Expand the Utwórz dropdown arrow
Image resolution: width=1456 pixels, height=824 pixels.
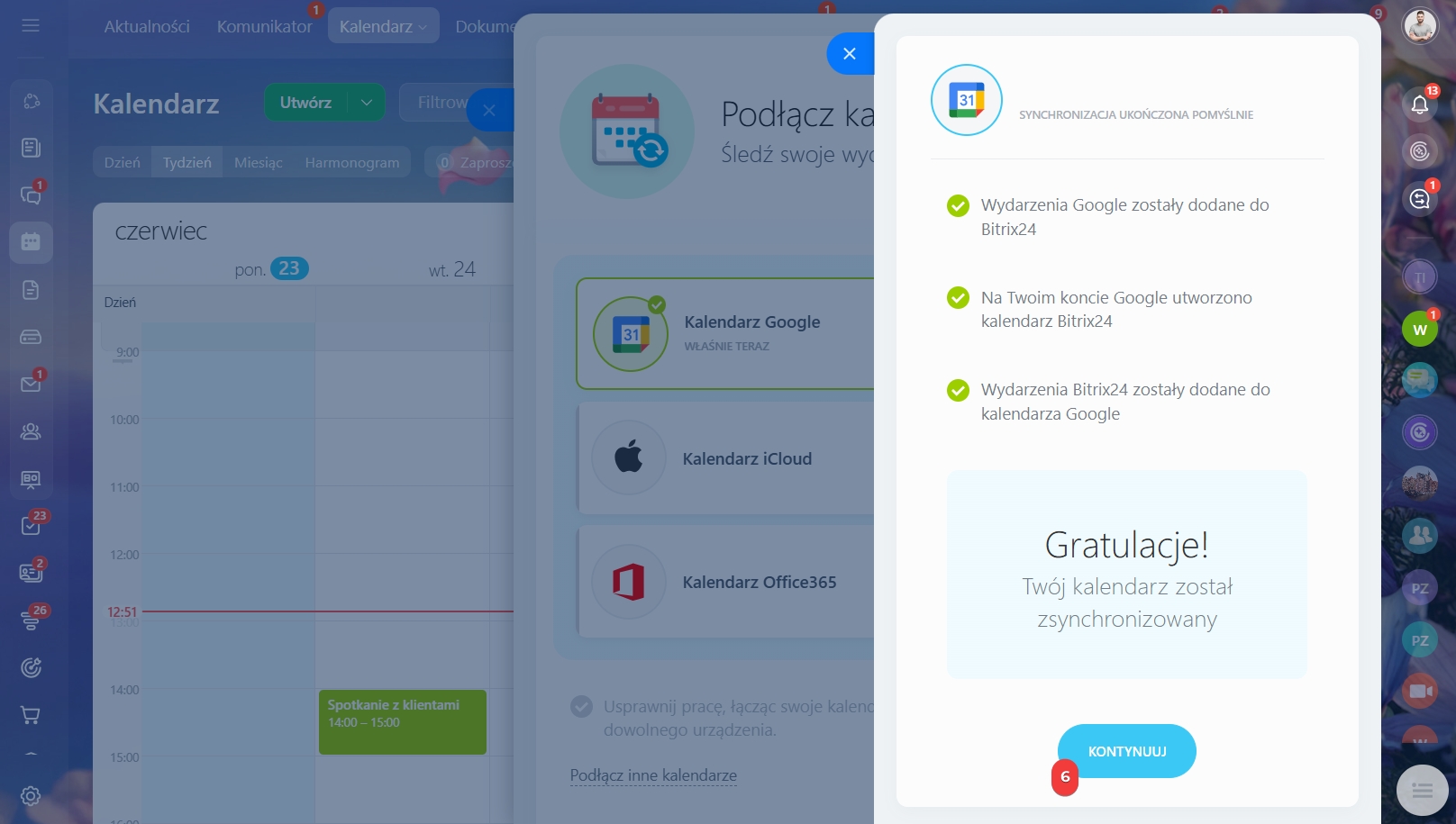[x=367, y=103]
